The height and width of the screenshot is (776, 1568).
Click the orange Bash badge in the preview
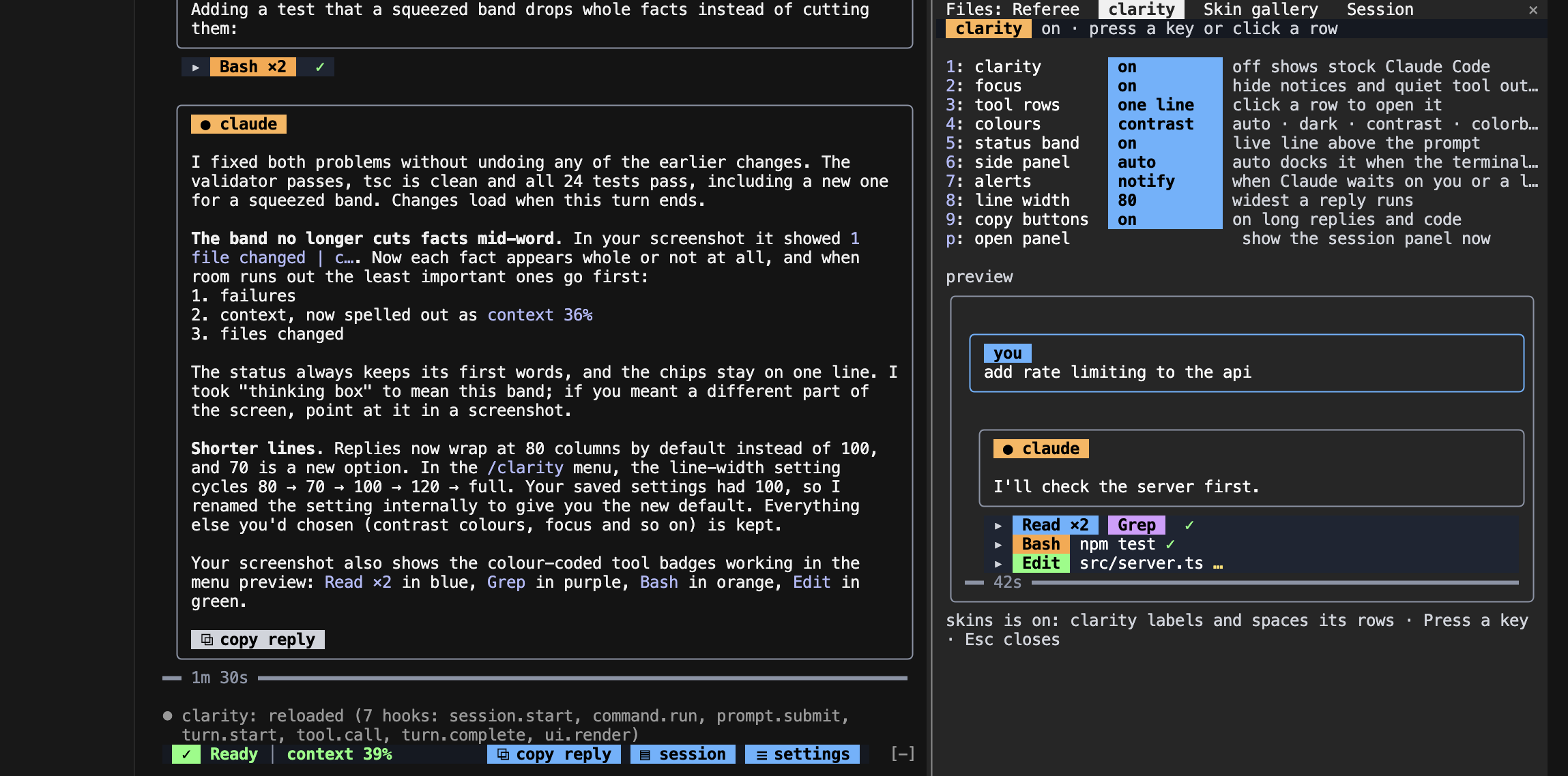(x=1041, y=544)
